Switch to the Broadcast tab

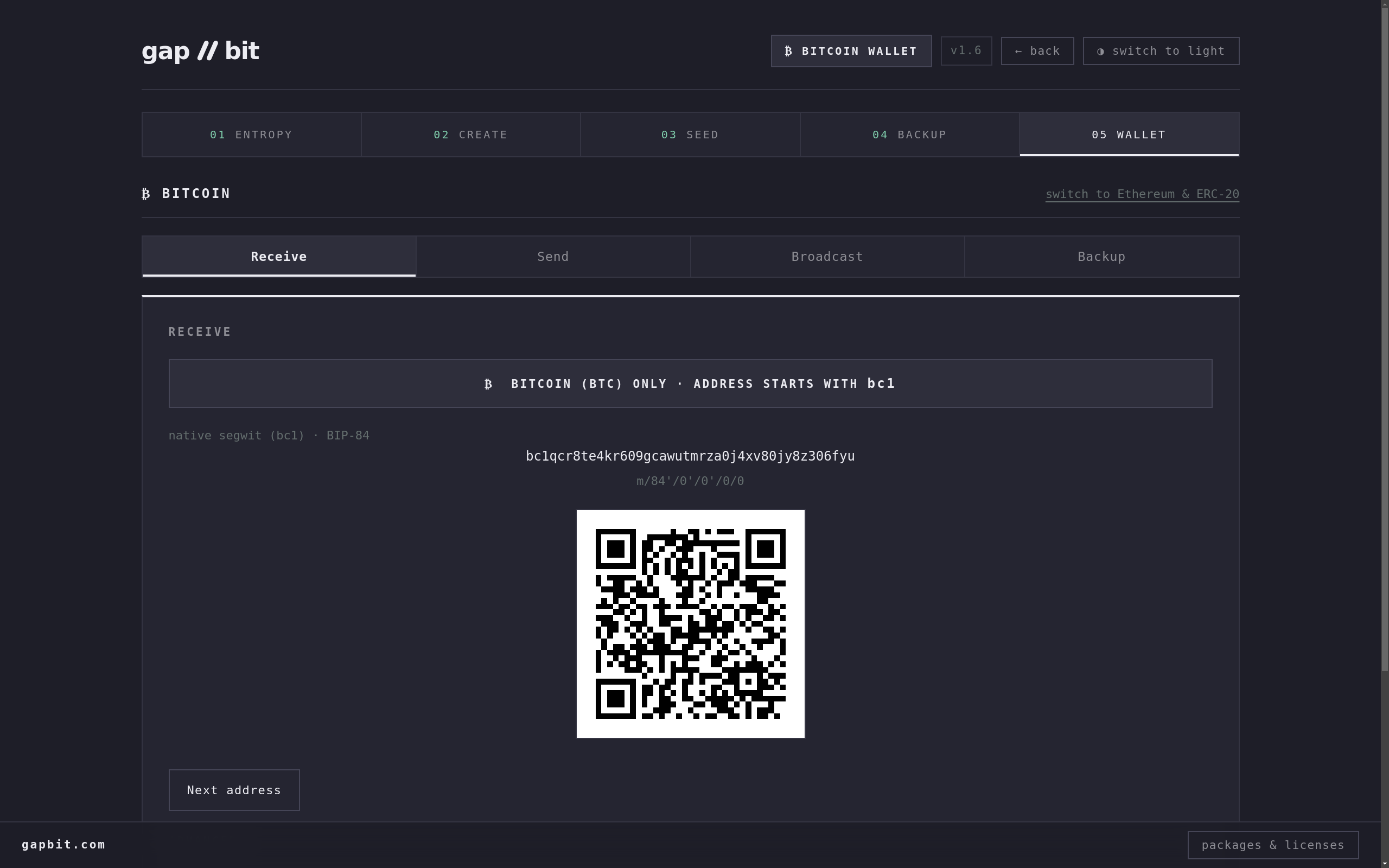(x=827, y=257)
